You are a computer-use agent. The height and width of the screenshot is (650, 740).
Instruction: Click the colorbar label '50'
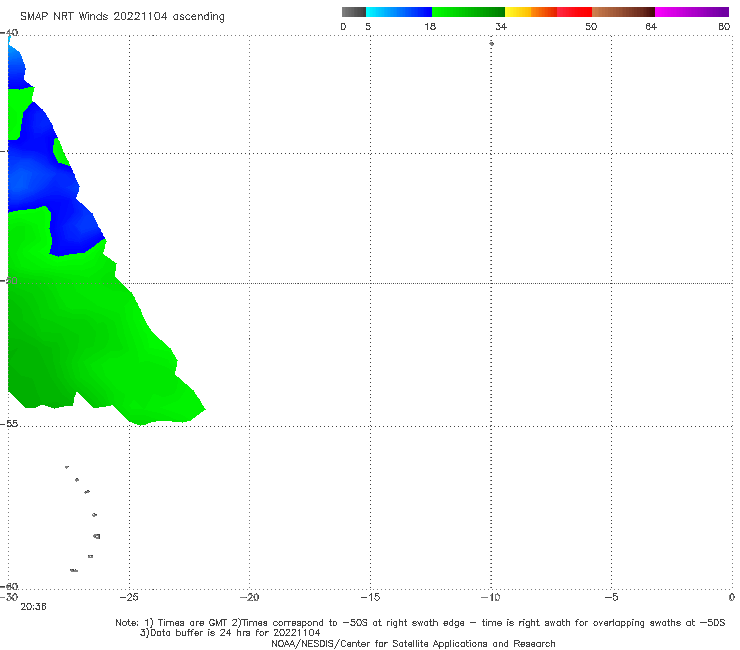point(591,26)
